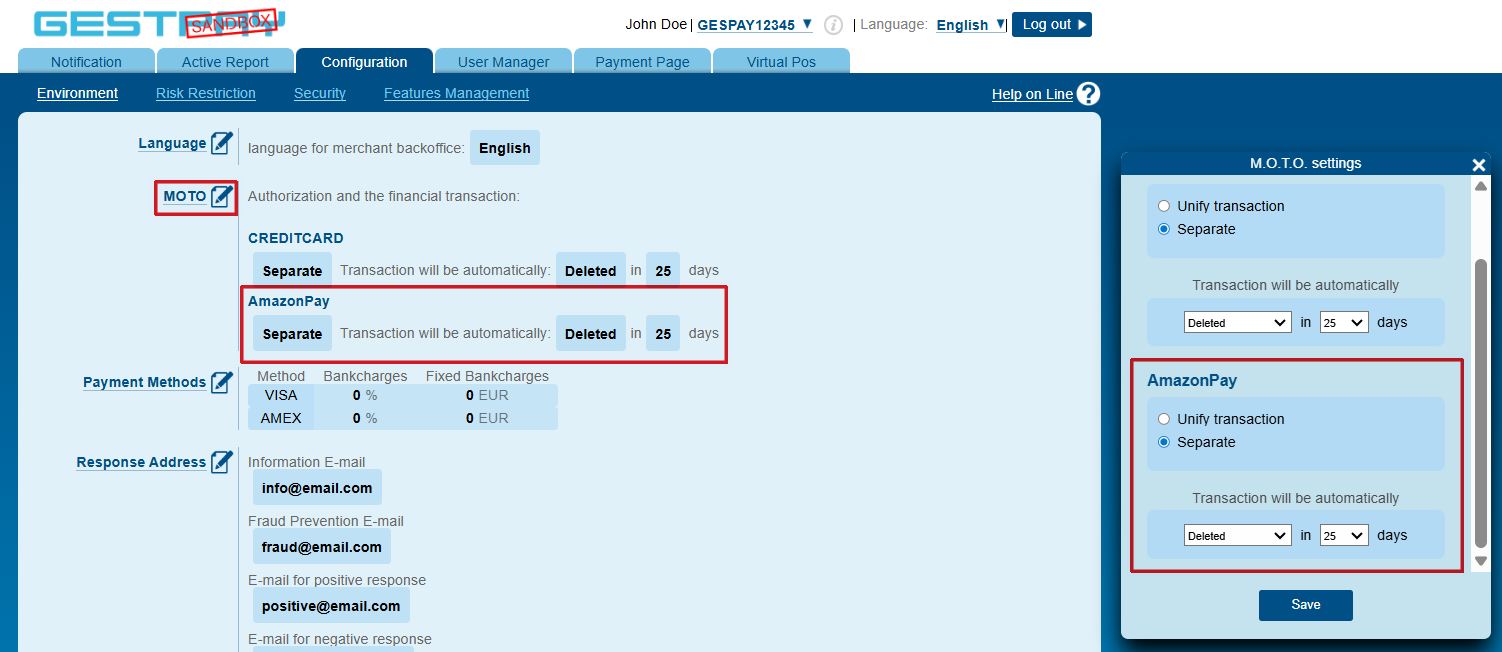Open the Security section link

(320, 93)
